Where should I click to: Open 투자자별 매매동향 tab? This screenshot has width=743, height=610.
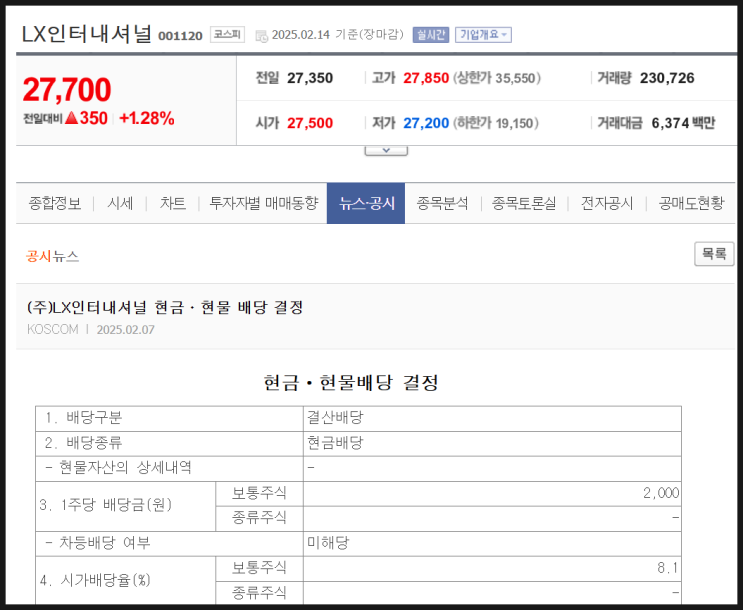tap(263, 203)
